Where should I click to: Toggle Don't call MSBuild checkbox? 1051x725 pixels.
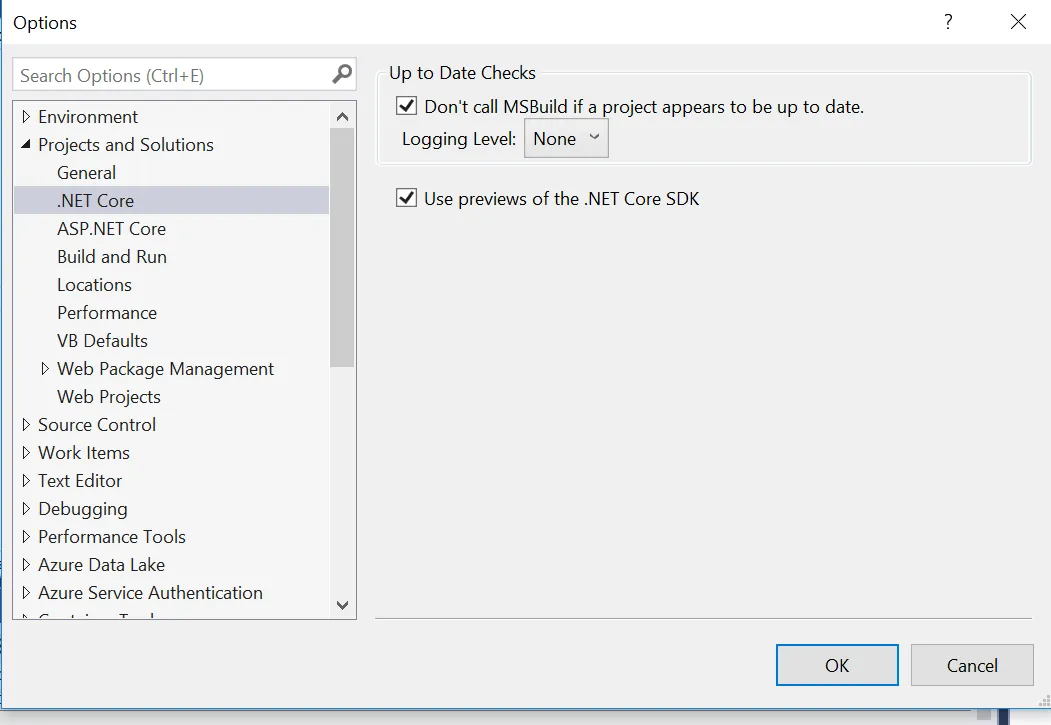click(x=407, y=106)
